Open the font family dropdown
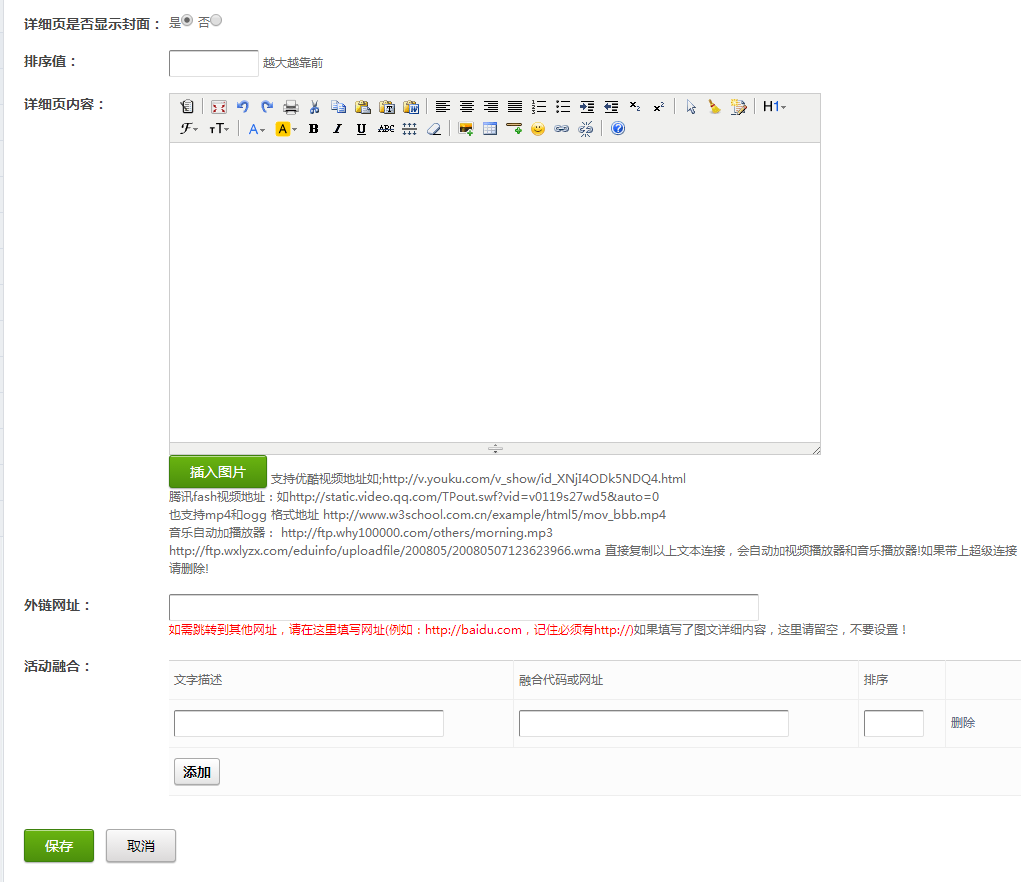1027x882 pixels. coord(189,129)
